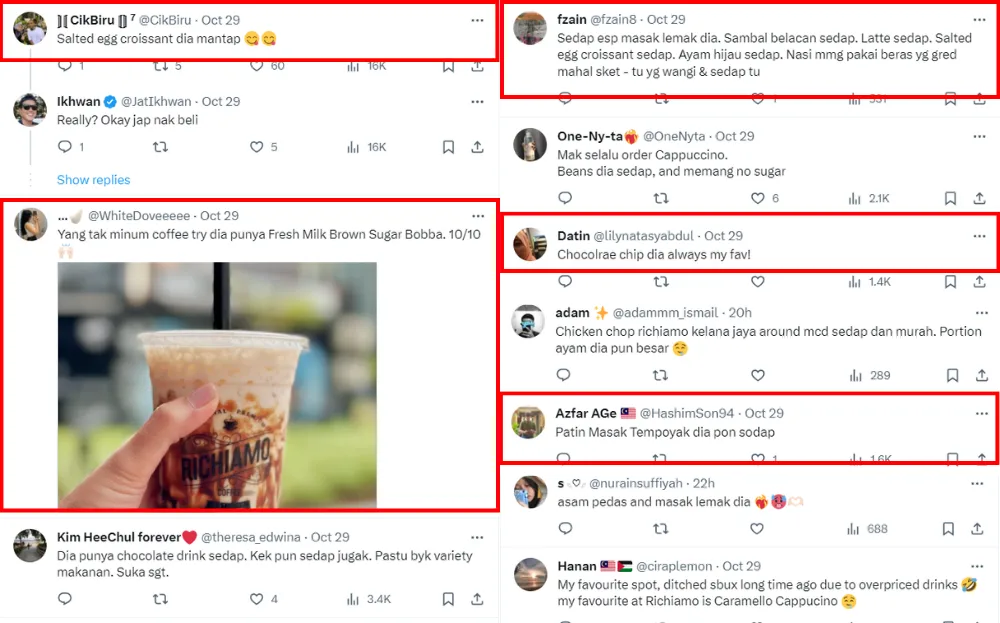Image resolution: width=1000 pixels, height=623 pixels.
Task: Like Ikhwan's reply tweet
Action: [257, 147]
